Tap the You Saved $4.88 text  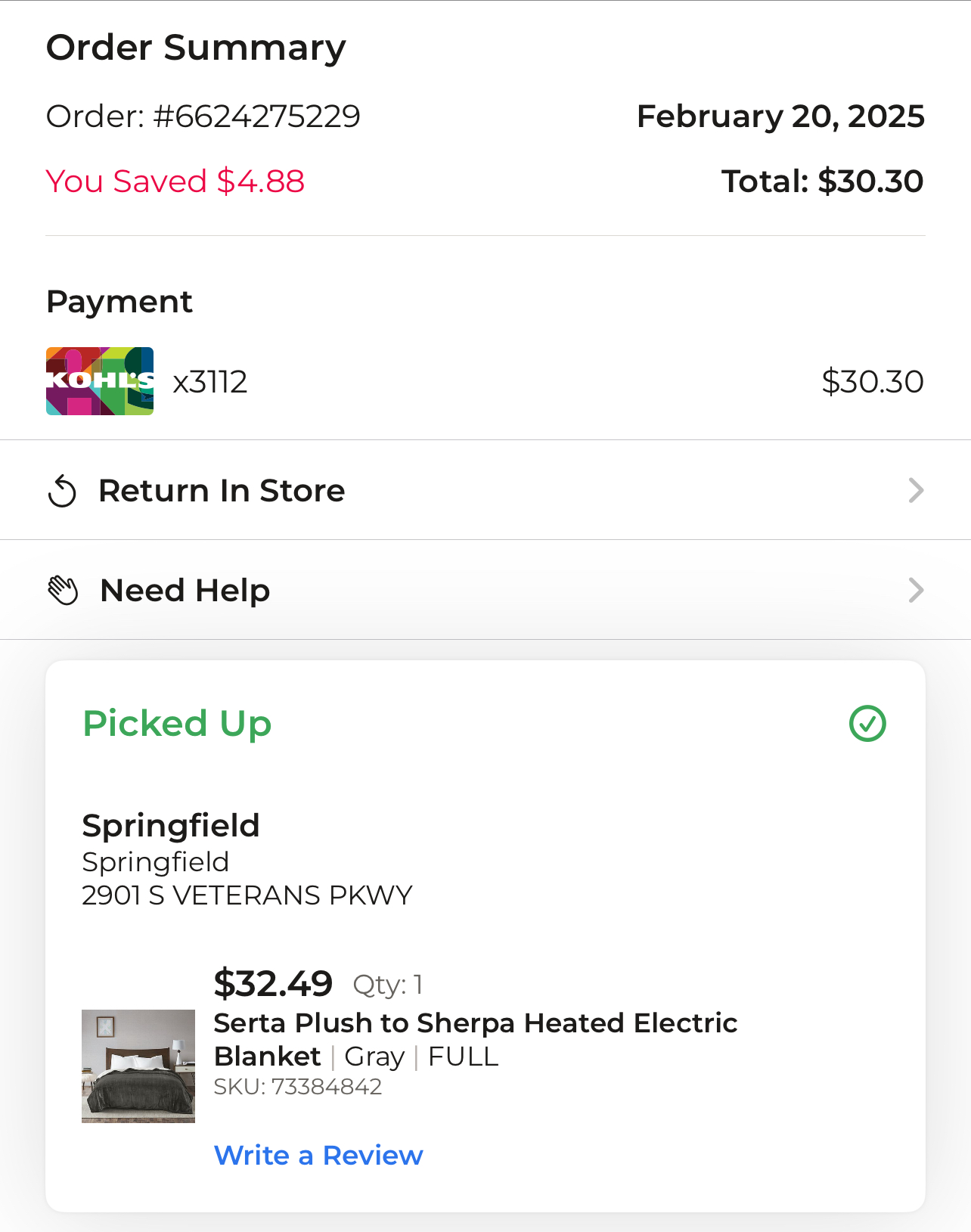175,182
